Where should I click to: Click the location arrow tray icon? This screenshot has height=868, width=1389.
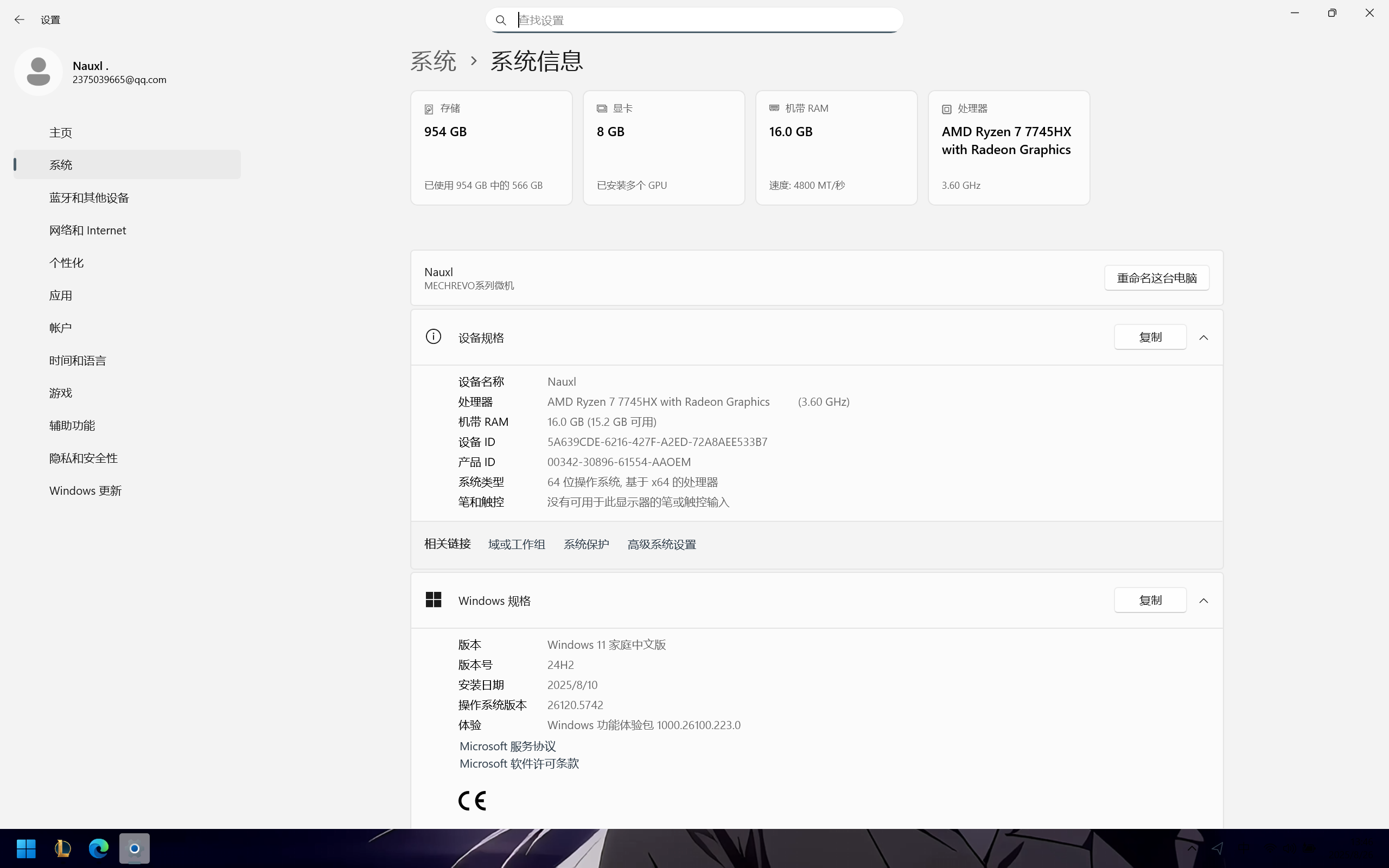(x=1218, y=848)
